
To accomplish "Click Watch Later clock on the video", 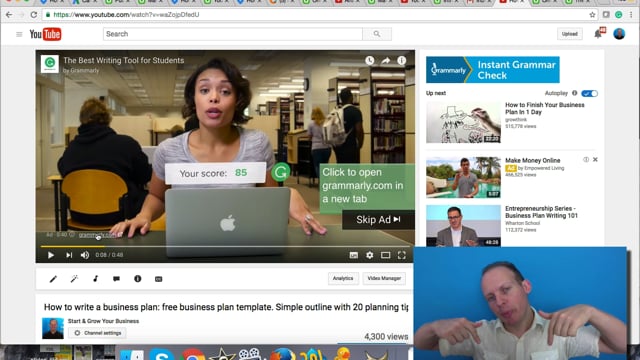I will click(x=370, y=60).
